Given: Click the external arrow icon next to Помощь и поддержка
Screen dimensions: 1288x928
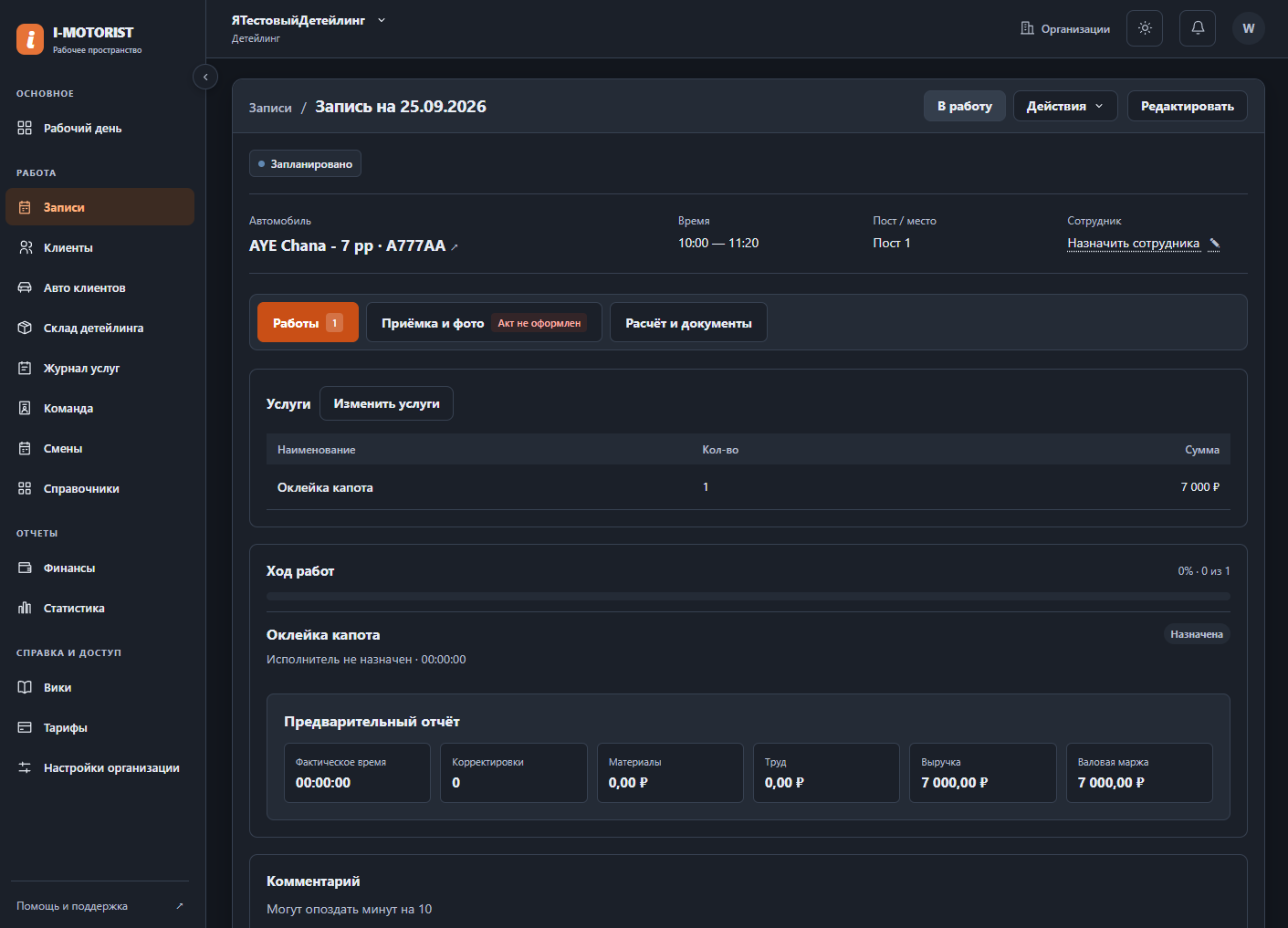Looking at the screenshot, I should coord(180,906).
